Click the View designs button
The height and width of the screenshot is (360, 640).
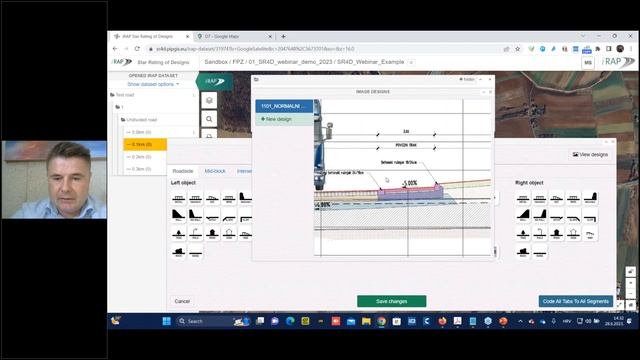tap(590, 154)
